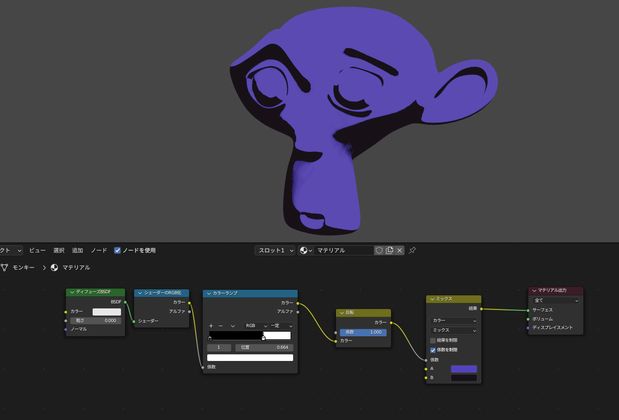Click the モンキー breadcrumb label
Image resolution: width=619 pixels, height=420 pixels.
pos(23,268)
